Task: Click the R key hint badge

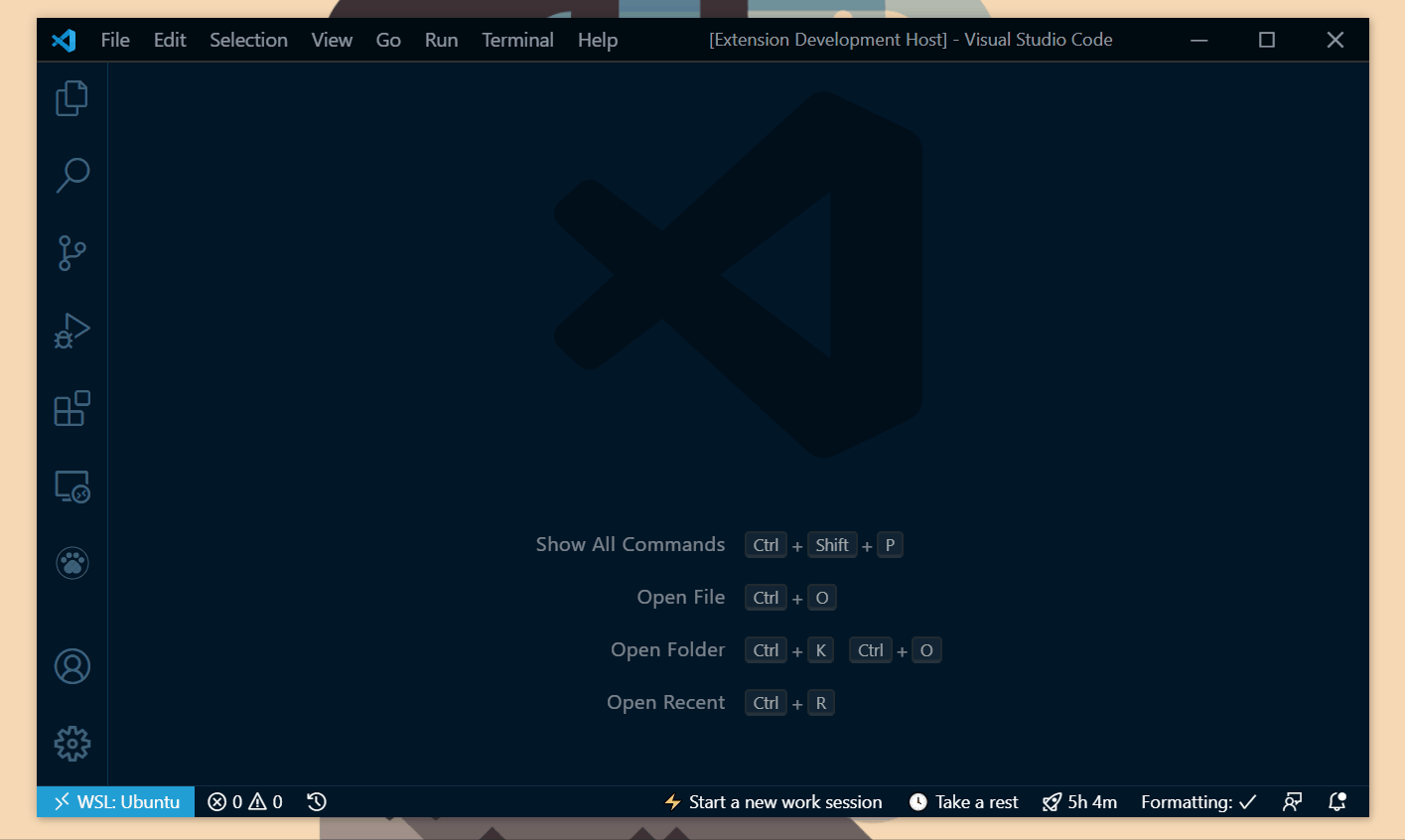Action: [820, 703]
